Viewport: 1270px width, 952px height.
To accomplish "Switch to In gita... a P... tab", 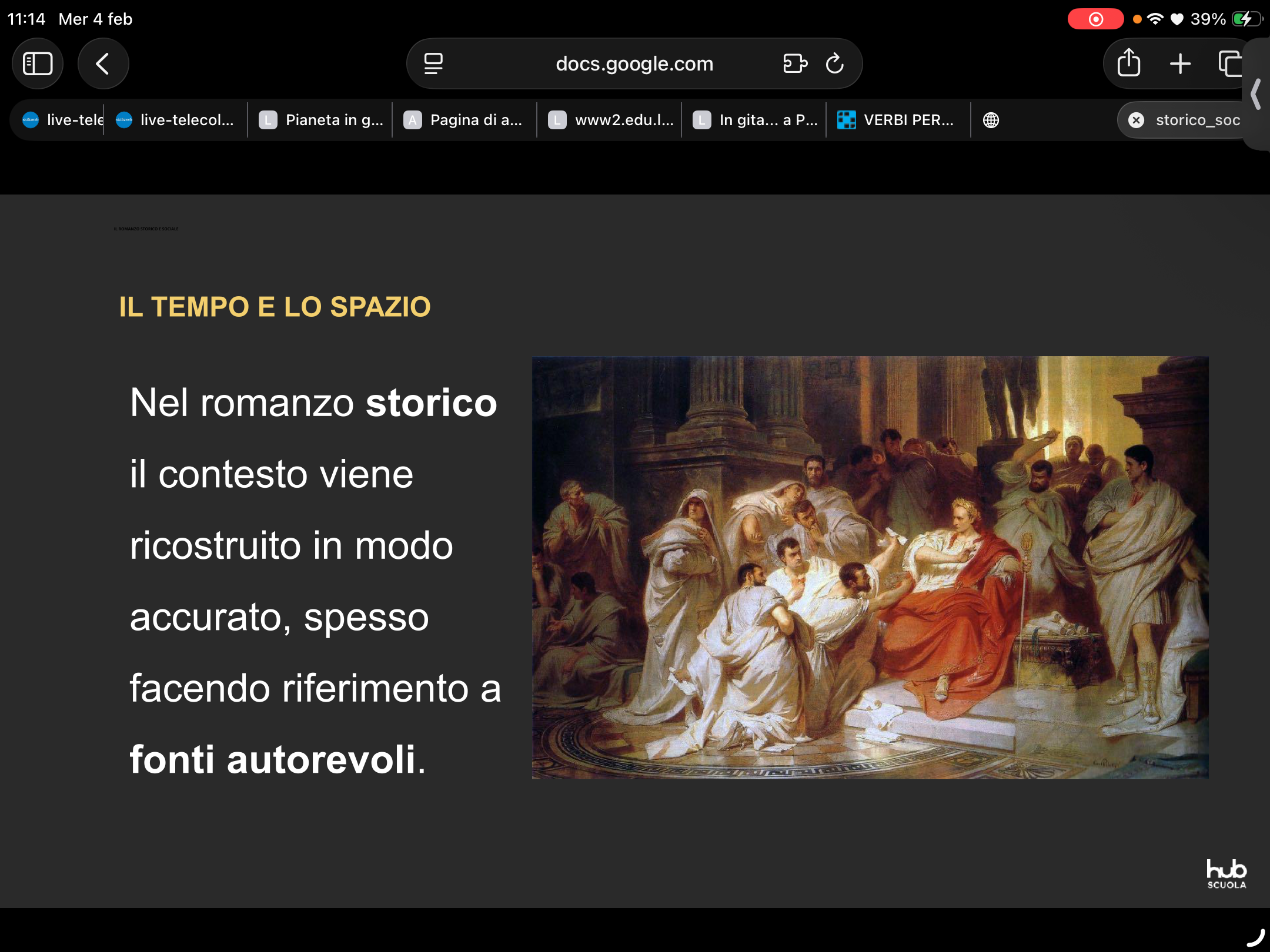I will [755, 120].
